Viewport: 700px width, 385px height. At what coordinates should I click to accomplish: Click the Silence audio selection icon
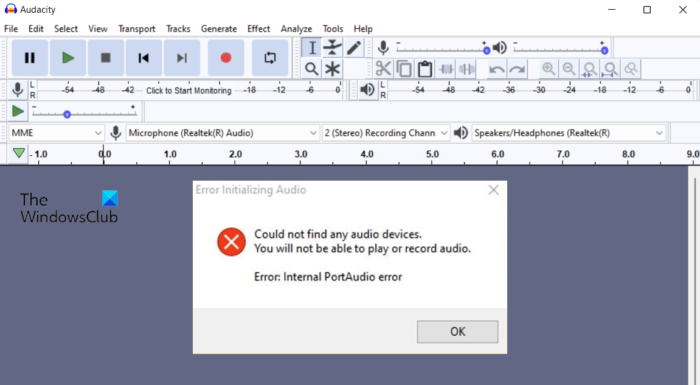pos(467,69)
